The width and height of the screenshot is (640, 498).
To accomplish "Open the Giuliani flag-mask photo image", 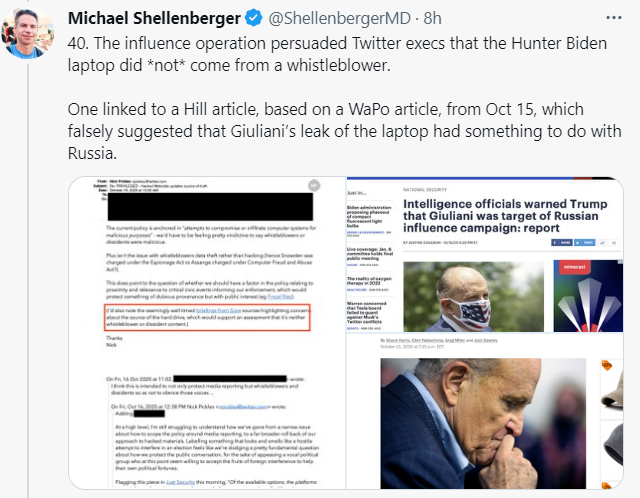I will point(473,297).
